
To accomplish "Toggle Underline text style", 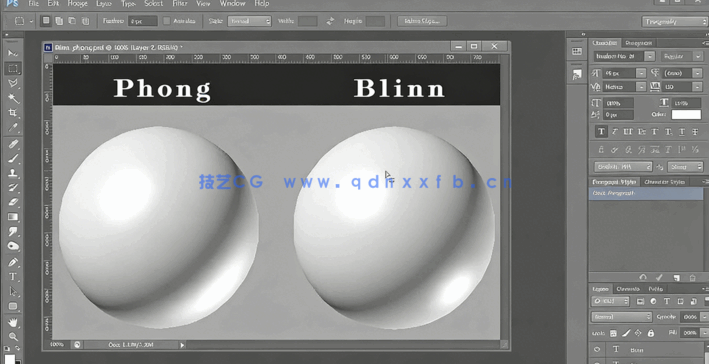I will pos(682,132).
